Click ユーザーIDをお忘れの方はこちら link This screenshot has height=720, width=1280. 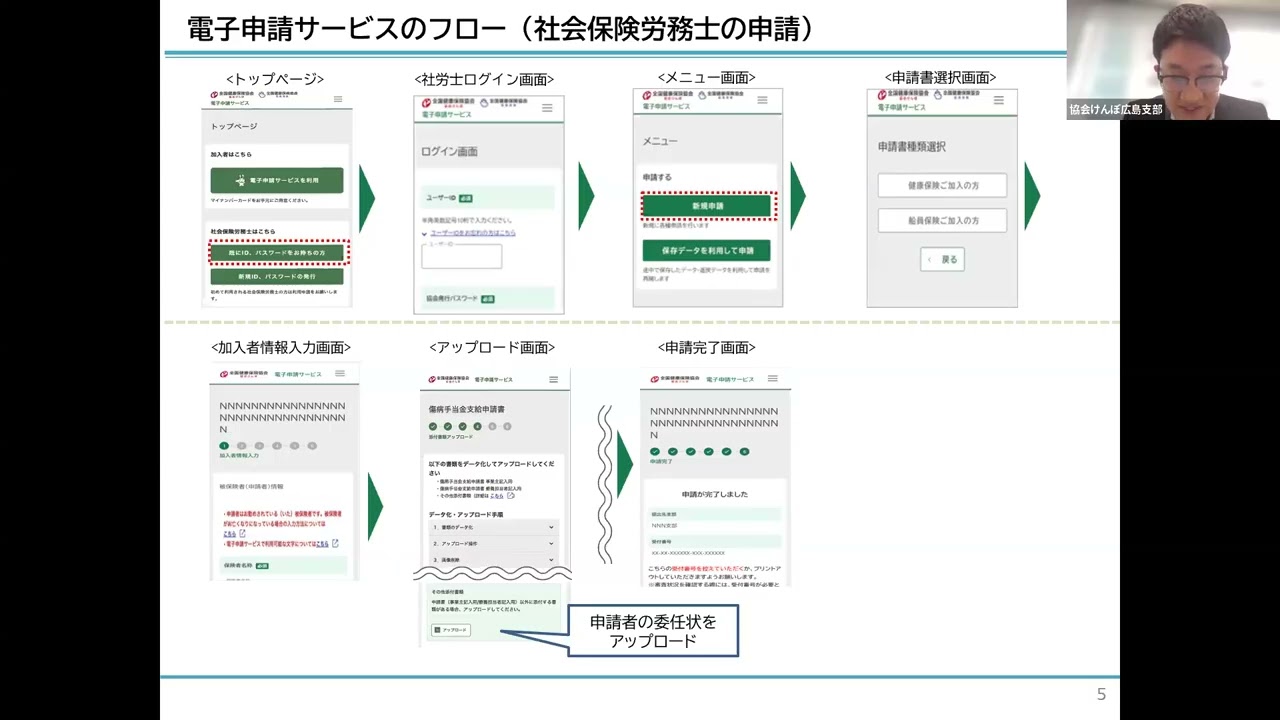click(x=473, y=232)
